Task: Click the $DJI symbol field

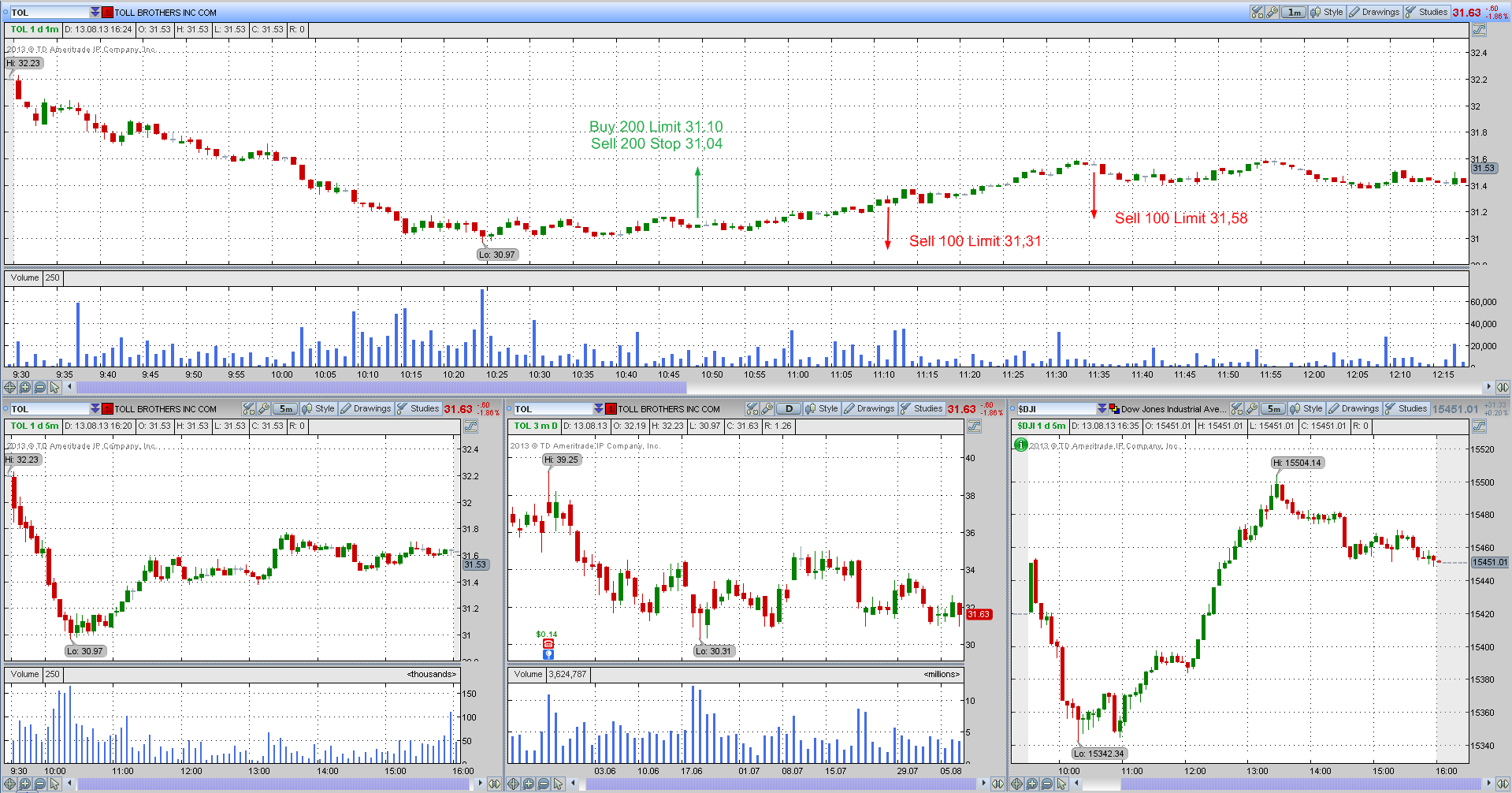Action: [x=1057, y=408]
